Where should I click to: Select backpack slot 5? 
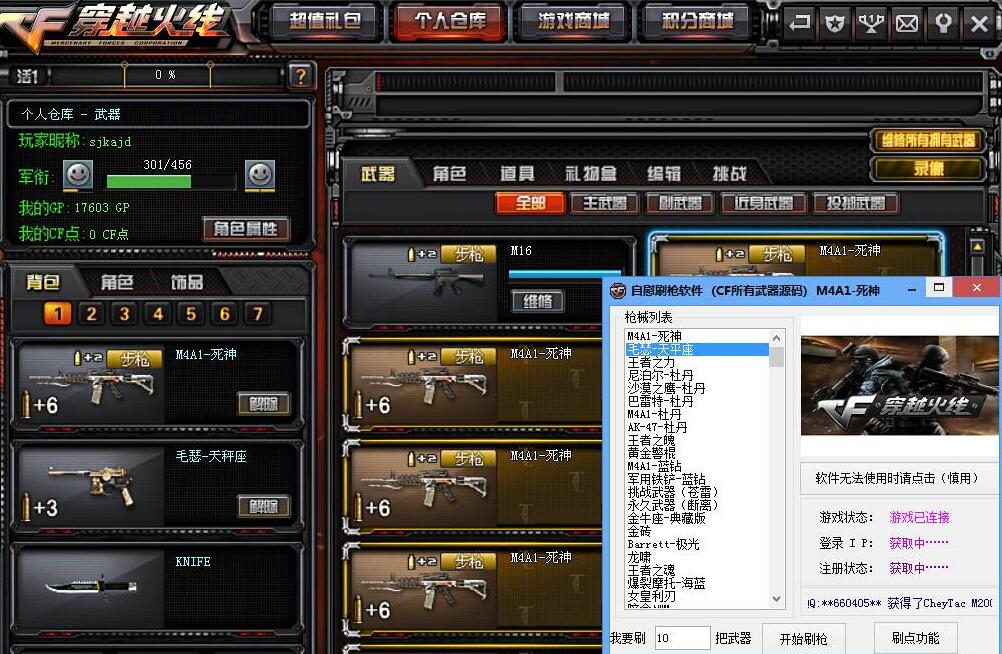[x=191, y=313]
